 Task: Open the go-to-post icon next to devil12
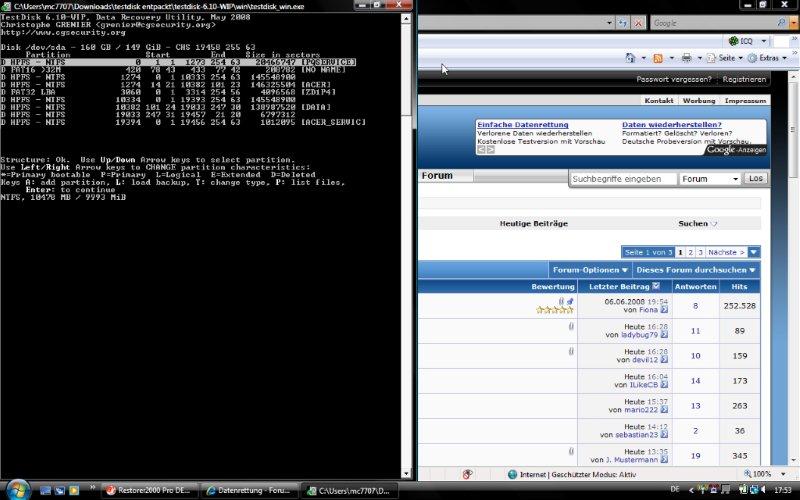[x=664, y=360]
